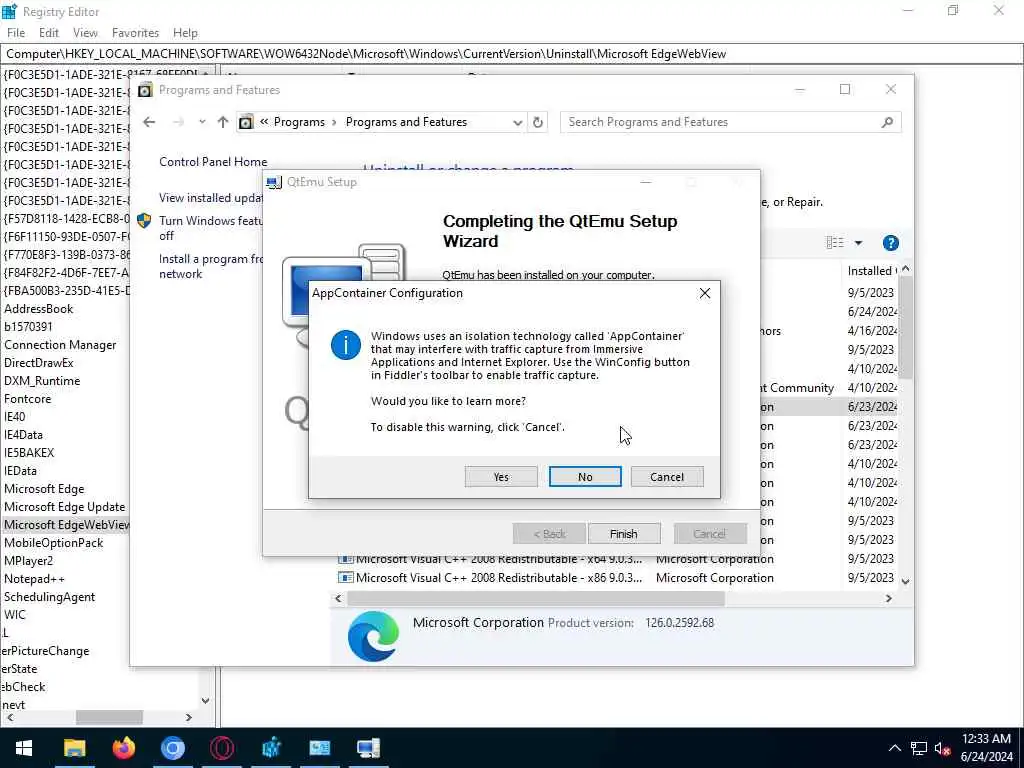This screenshot has width=1024, height=768.
Task: Select WIC registry key
Action: [14, 615]
